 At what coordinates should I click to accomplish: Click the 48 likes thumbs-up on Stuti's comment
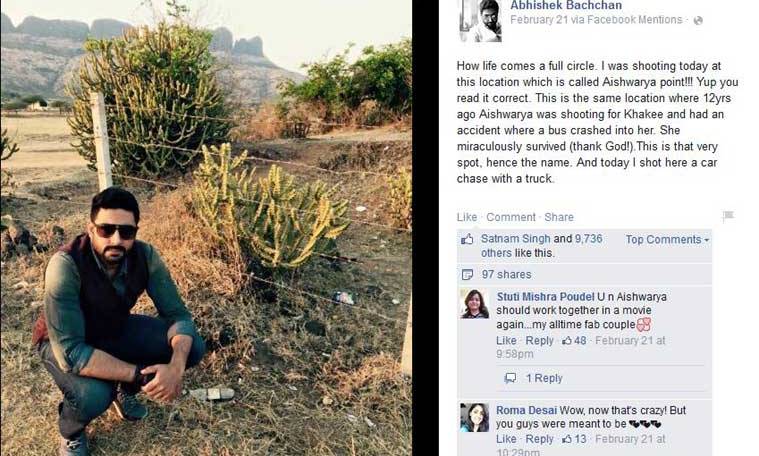[568, 341]
